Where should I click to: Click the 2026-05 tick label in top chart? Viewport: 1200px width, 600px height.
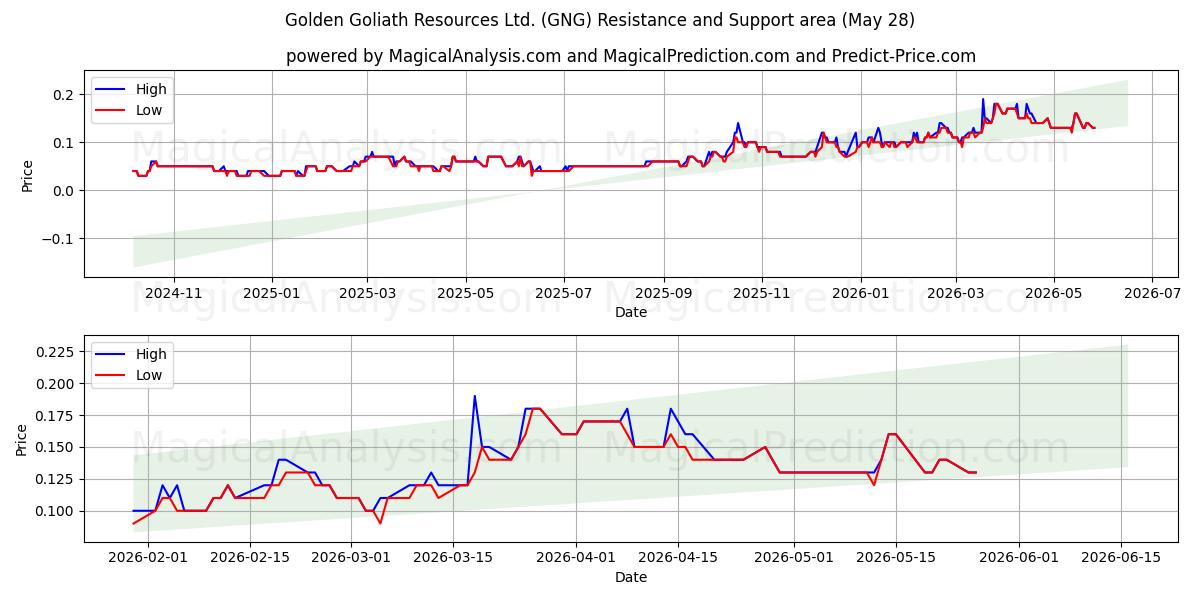click(1053, 293)
